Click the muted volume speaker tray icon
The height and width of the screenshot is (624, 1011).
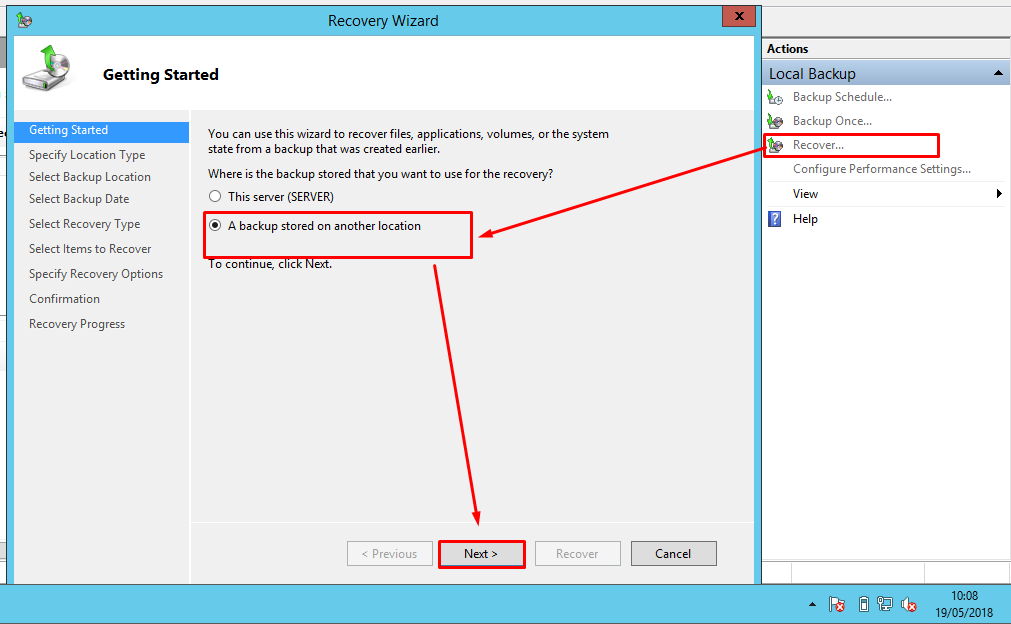point(908,604)
